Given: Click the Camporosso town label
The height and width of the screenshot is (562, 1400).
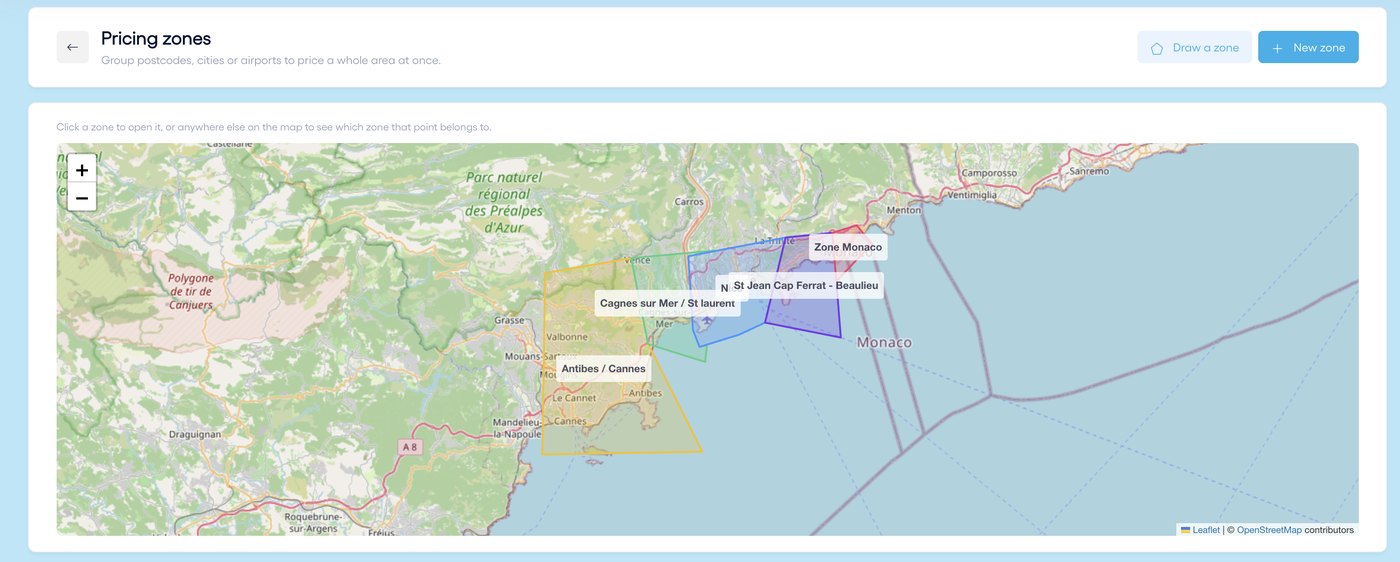Looking at the screenshot, I should (989, 172).
